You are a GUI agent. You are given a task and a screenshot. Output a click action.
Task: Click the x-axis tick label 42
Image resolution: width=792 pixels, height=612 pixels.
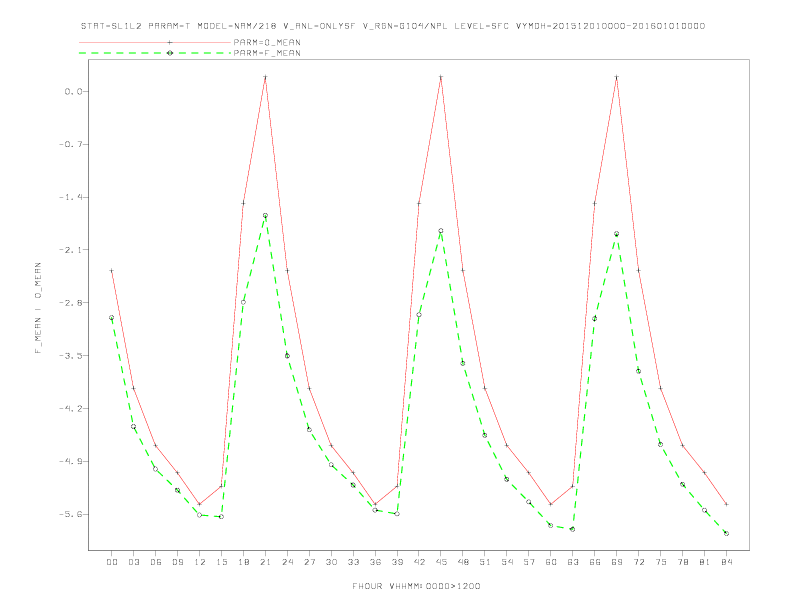[x=419, y=562]
